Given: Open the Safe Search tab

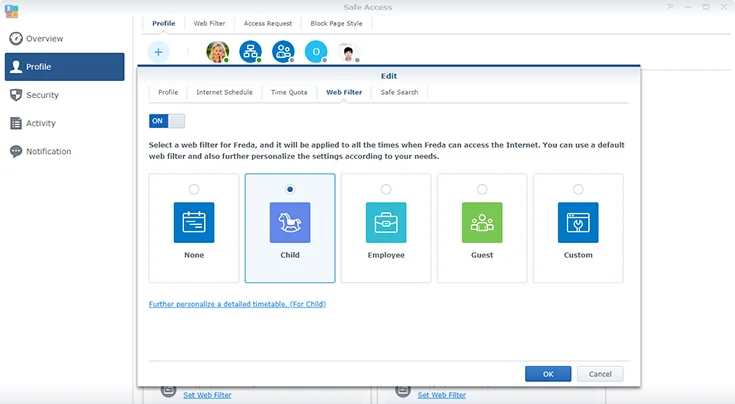Looking at the screenshot, I should point(399,92).
